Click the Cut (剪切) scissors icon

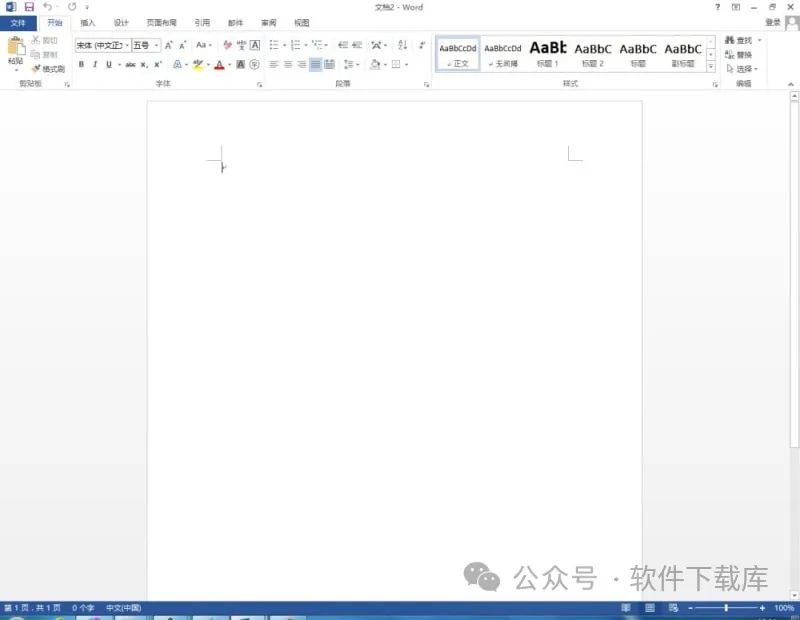pos(36,40)
